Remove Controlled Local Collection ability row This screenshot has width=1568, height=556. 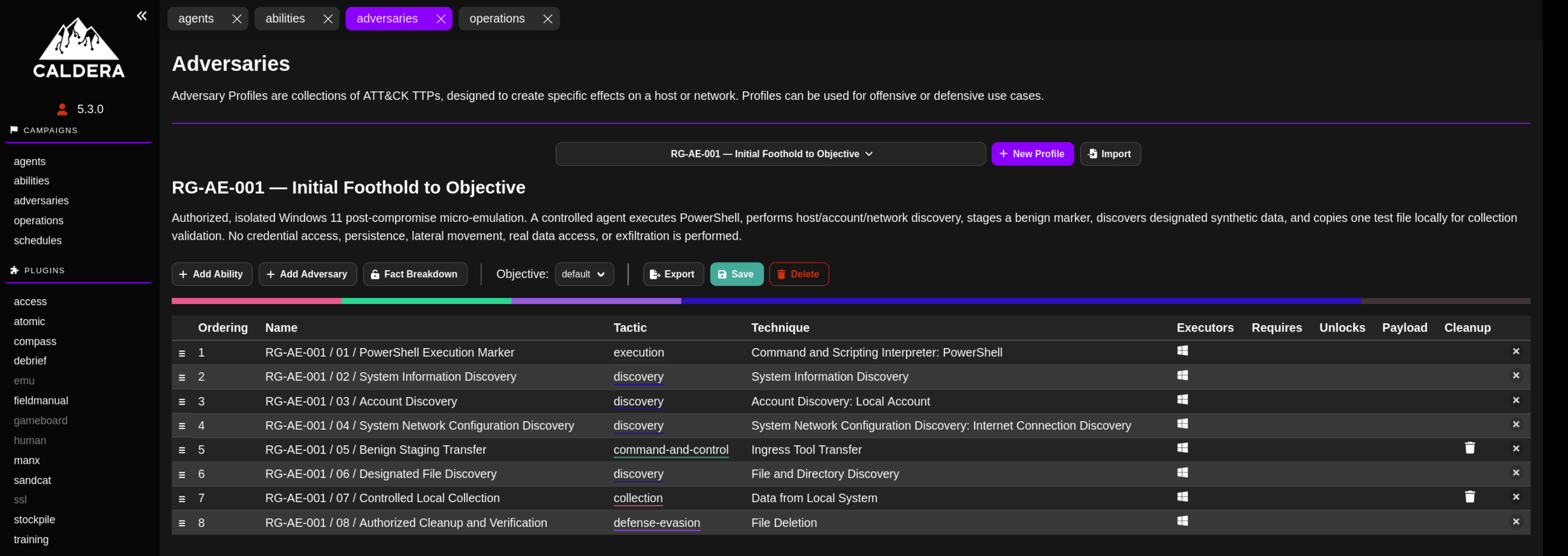point(1516,497)
